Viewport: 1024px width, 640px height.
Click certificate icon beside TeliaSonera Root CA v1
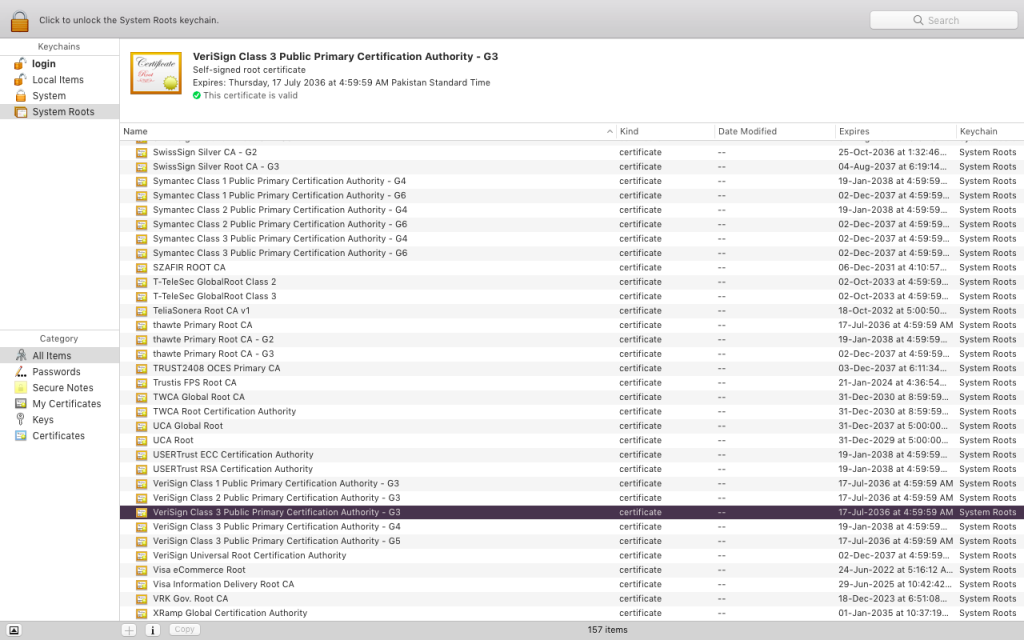(x=141, y=311)
